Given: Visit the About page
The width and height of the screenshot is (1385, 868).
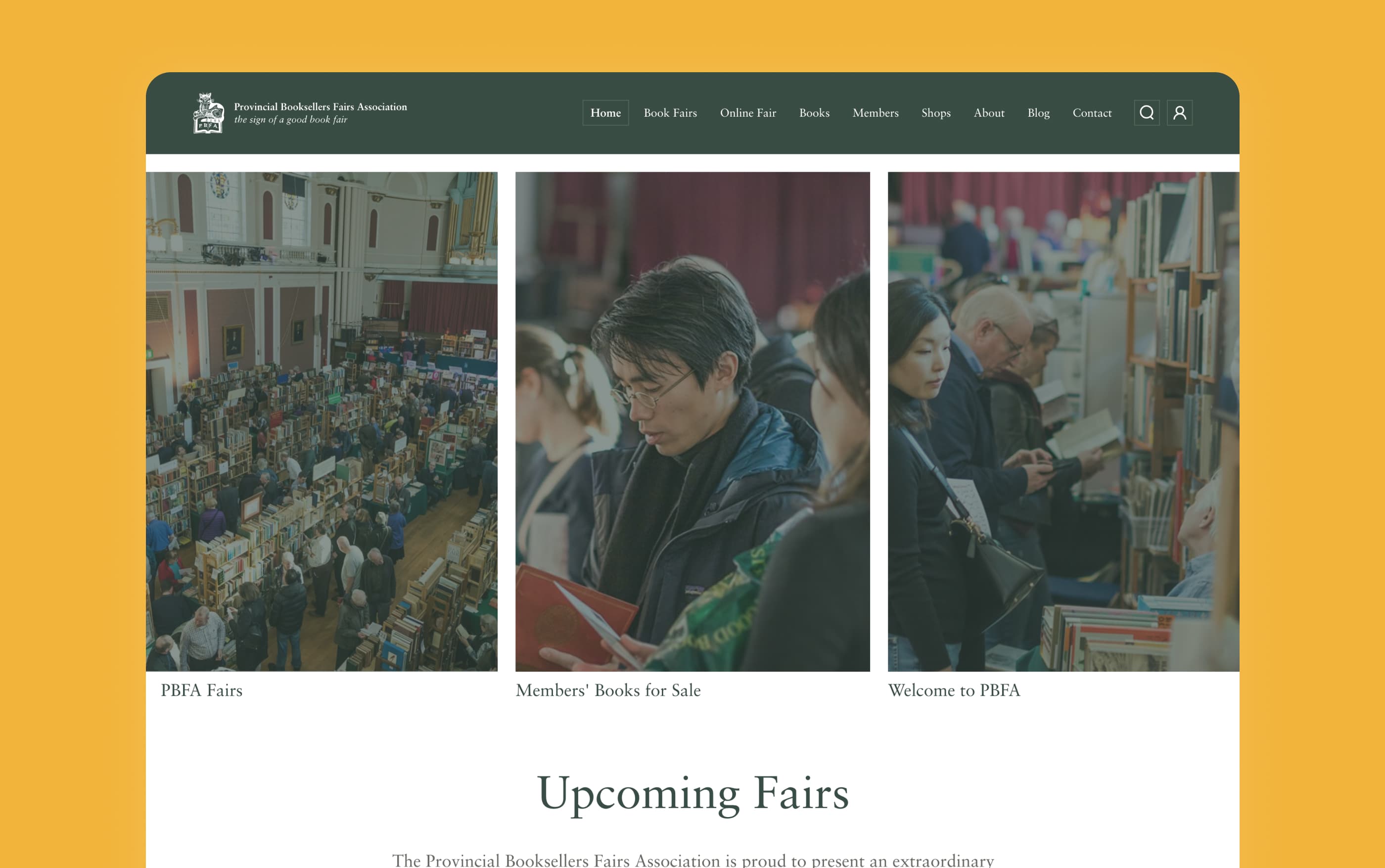Looking at the screenshot, I should click(x=989, y=113).
